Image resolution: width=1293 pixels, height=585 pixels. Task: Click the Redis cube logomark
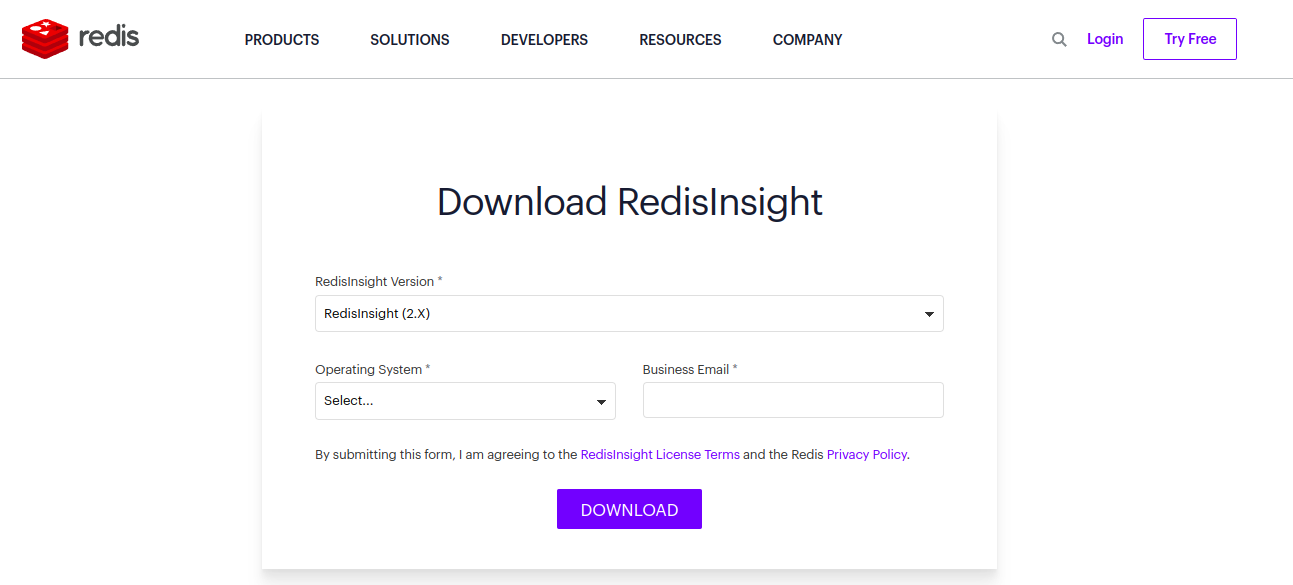point(45,39)
